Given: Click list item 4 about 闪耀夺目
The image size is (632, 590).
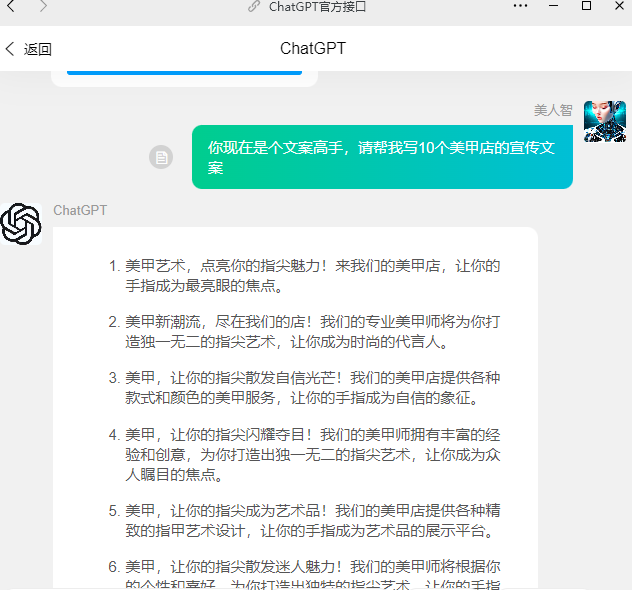Looking at the screenshot, I should click(305, 455).
